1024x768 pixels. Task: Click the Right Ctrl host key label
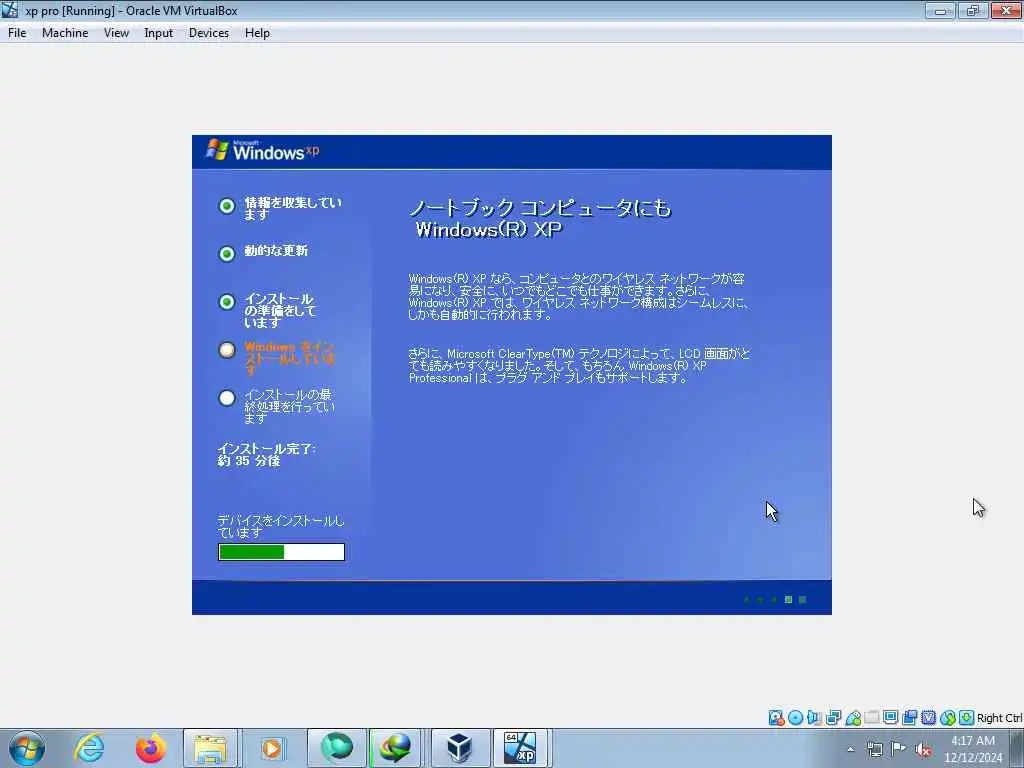coord(999,718)
